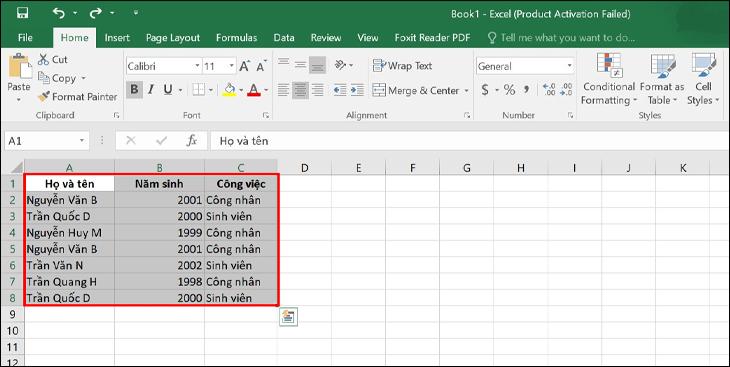Open Font group dialog launcher

(265, 115)
